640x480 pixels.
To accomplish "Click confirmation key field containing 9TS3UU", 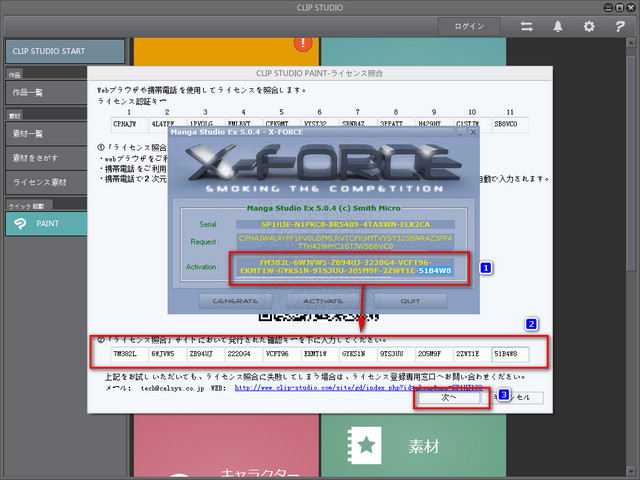I will click(396, 354).
